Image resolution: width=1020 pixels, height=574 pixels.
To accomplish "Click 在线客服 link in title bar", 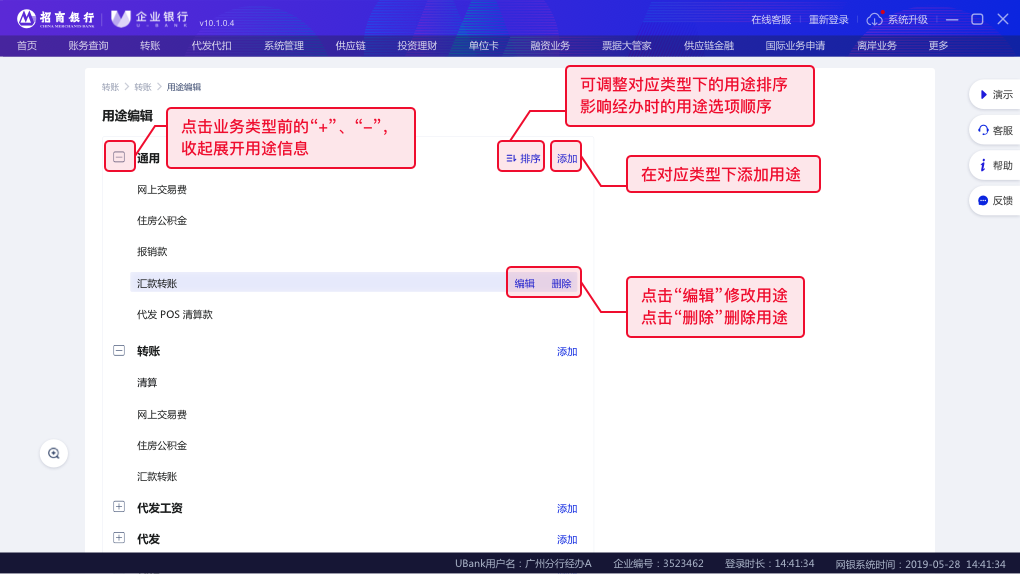I will pyautogui.click(x=770, y=19).
